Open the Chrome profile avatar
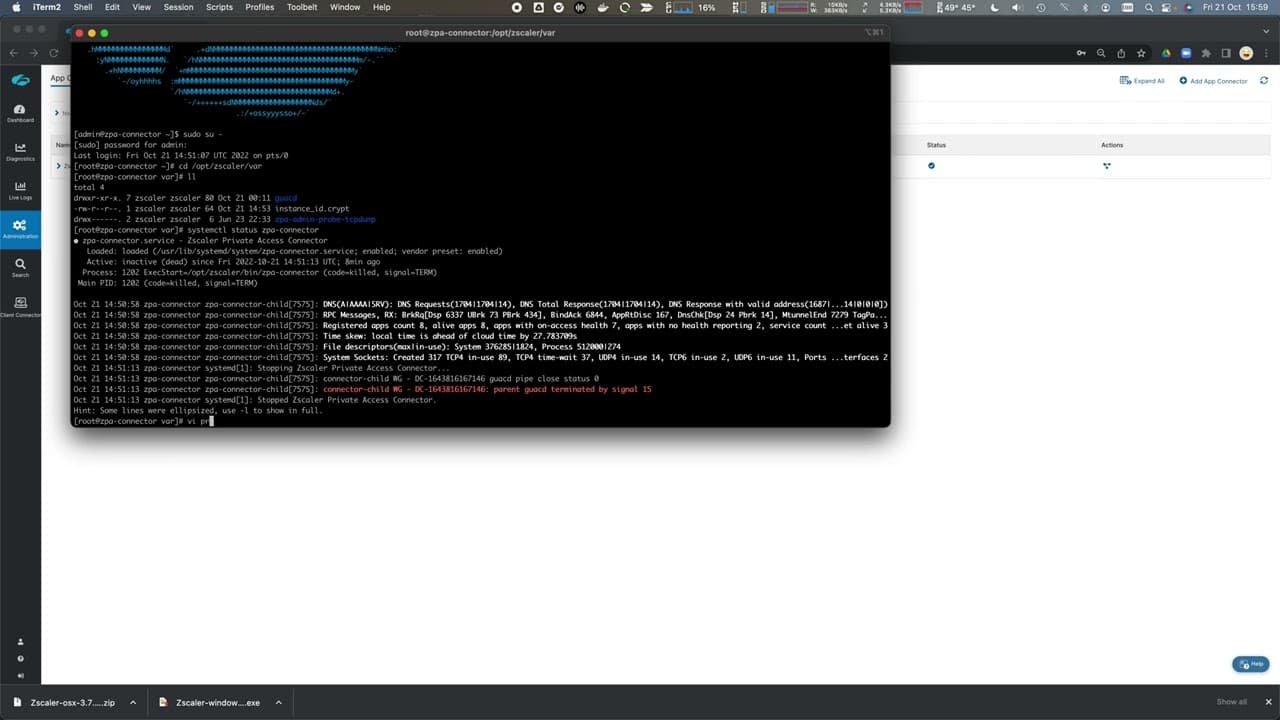The height and width of the screenshot is (720, 1280). (1246, 53)
